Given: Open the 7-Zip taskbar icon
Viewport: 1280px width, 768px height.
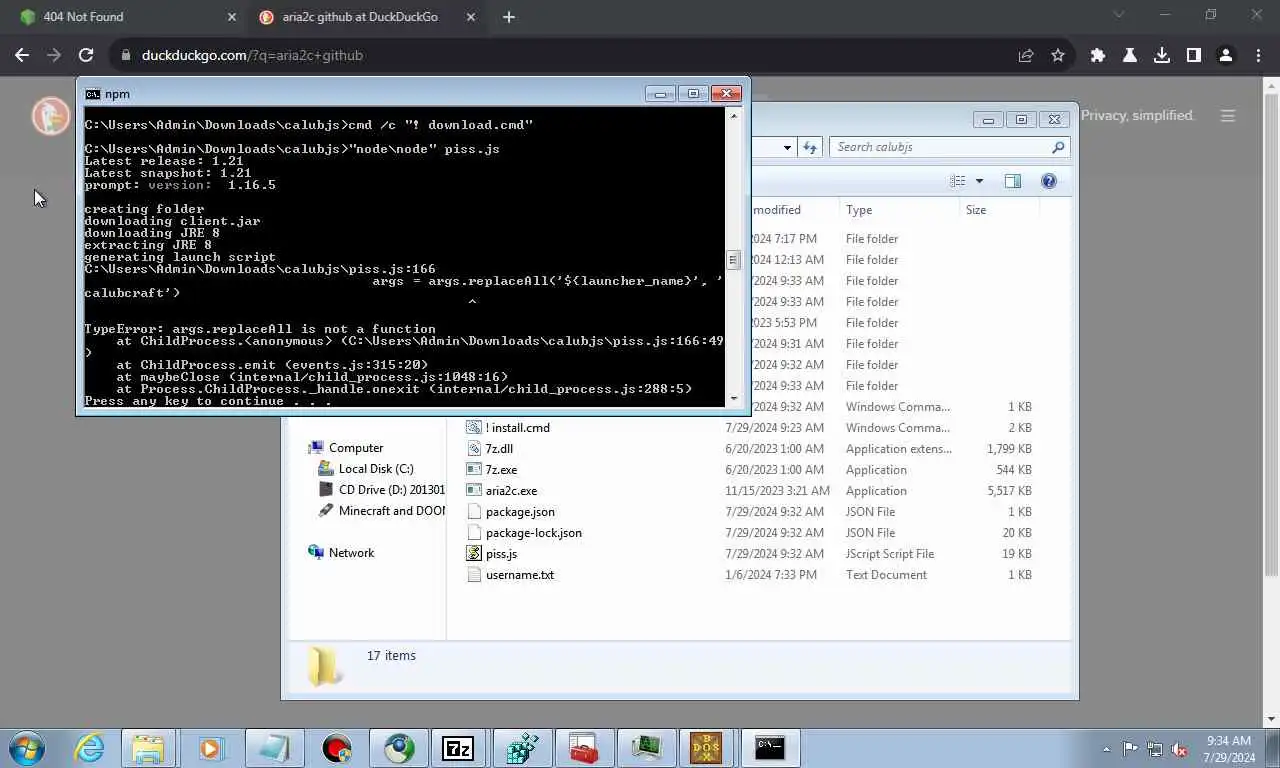Looking at the screenshot, I should [x=458, y=748].
